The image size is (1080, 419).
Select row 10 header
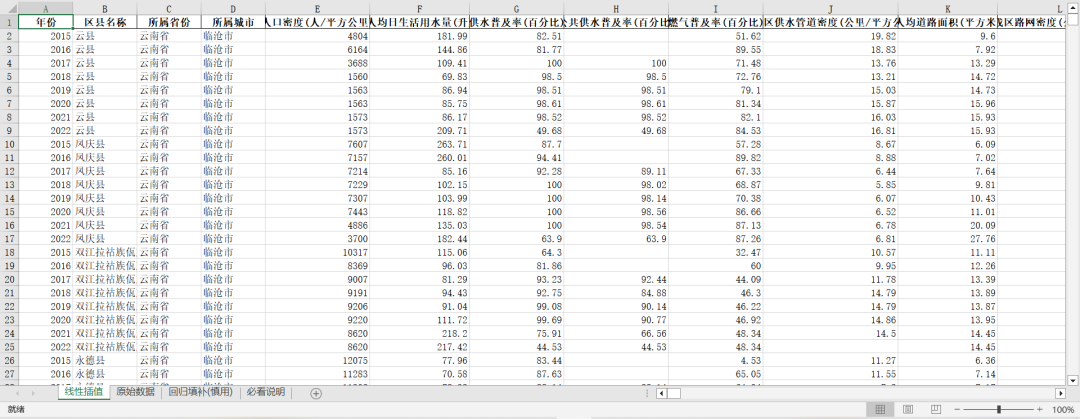point(8,144)
